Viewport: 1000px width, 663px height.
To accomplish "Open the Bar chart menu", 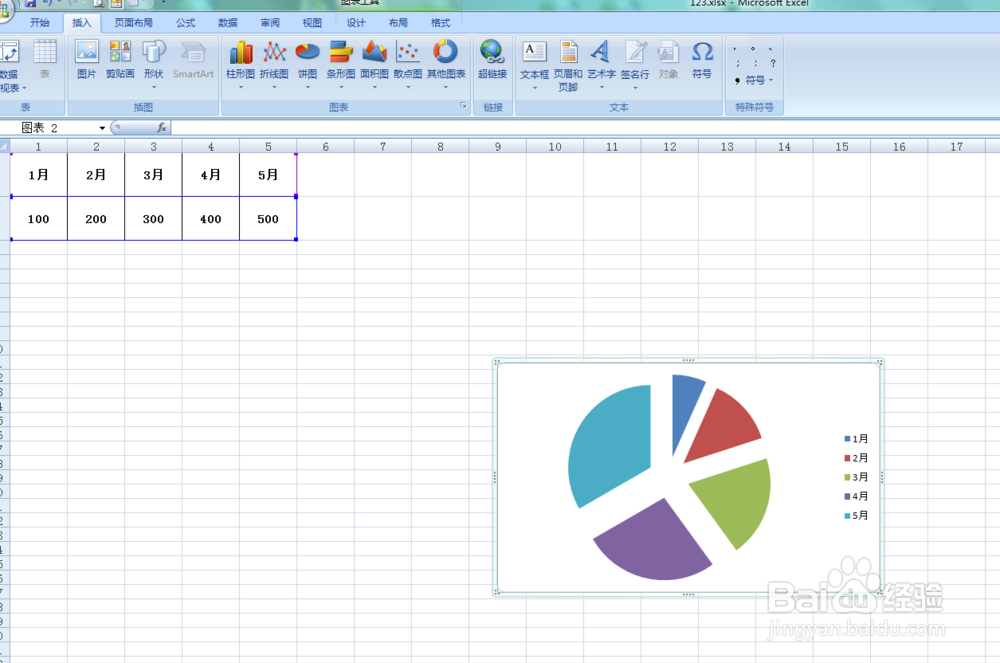I will (341, 64).
